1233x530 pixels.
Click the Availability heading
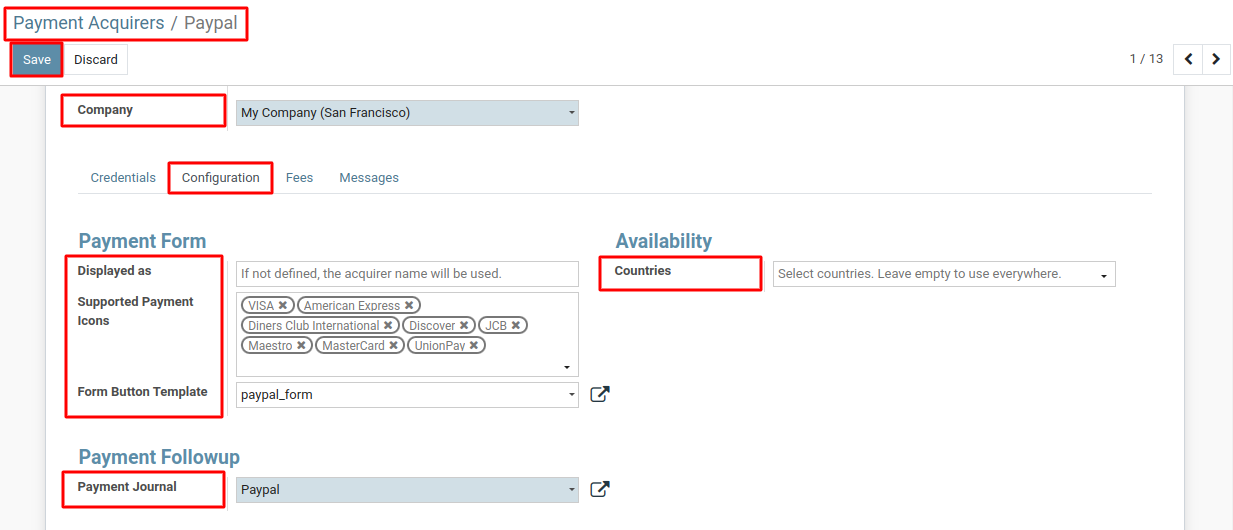pyautogui.click(x=663, y=241)
